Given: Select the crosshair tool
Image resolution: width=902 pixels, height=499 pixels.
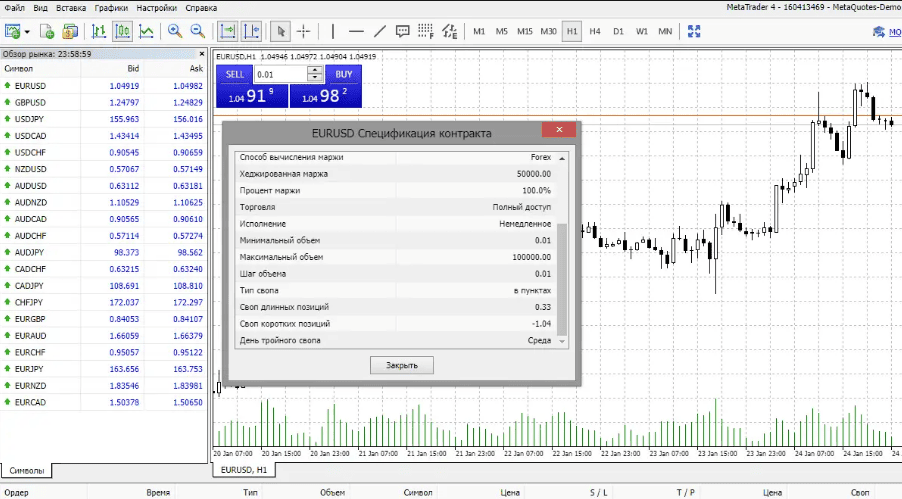Looking at the screenshot, I should pyautogui.click(x=303, y=31).
